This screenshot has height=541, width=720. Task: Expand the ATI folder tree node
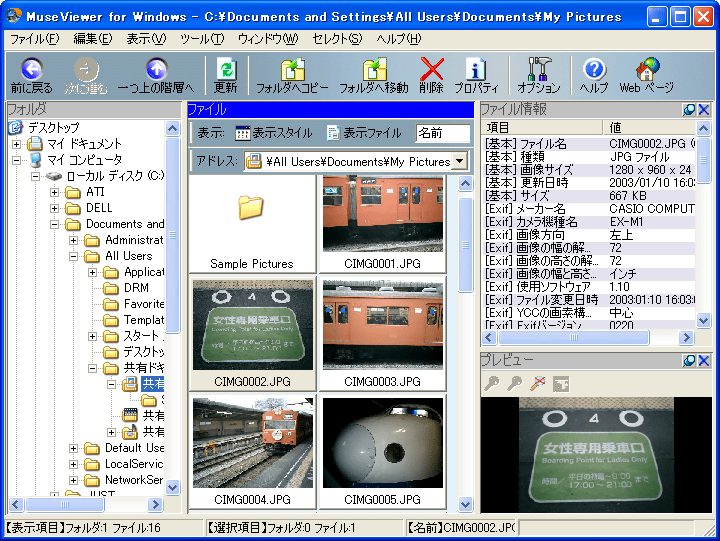coord(55,192)
